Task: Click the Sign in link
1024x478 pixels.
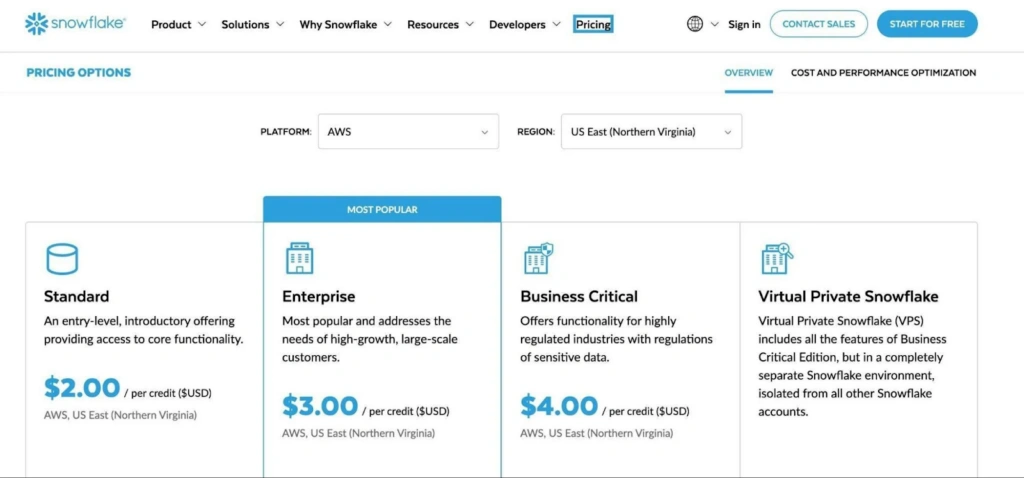Action: (744, 24)
